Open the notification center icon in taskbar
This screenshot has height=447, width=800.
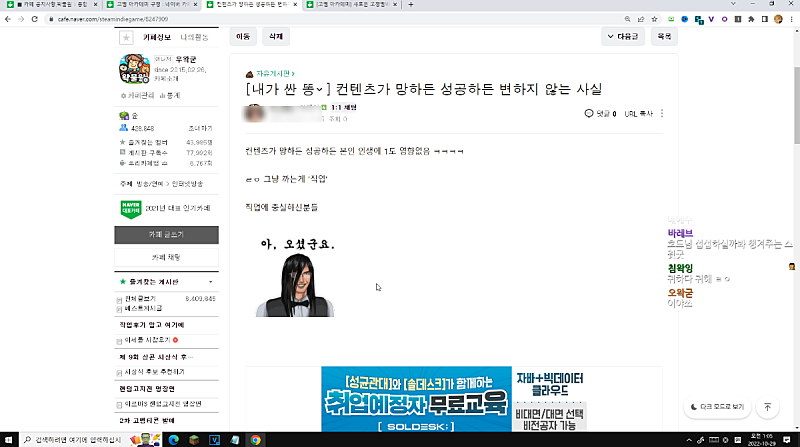click(x=787, y=439)
